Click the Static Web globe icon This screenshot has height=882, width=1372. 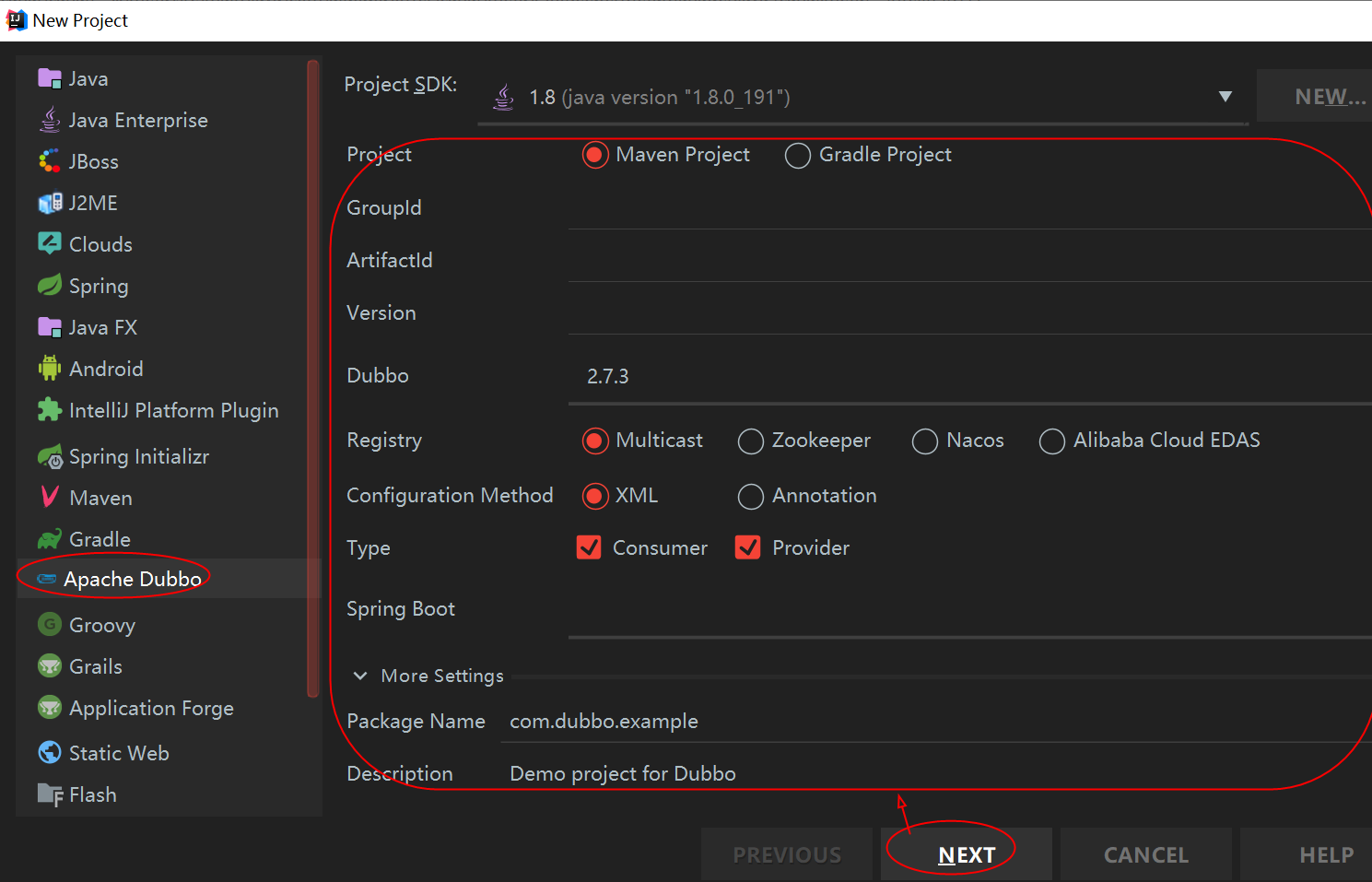(x=50, y=752)
